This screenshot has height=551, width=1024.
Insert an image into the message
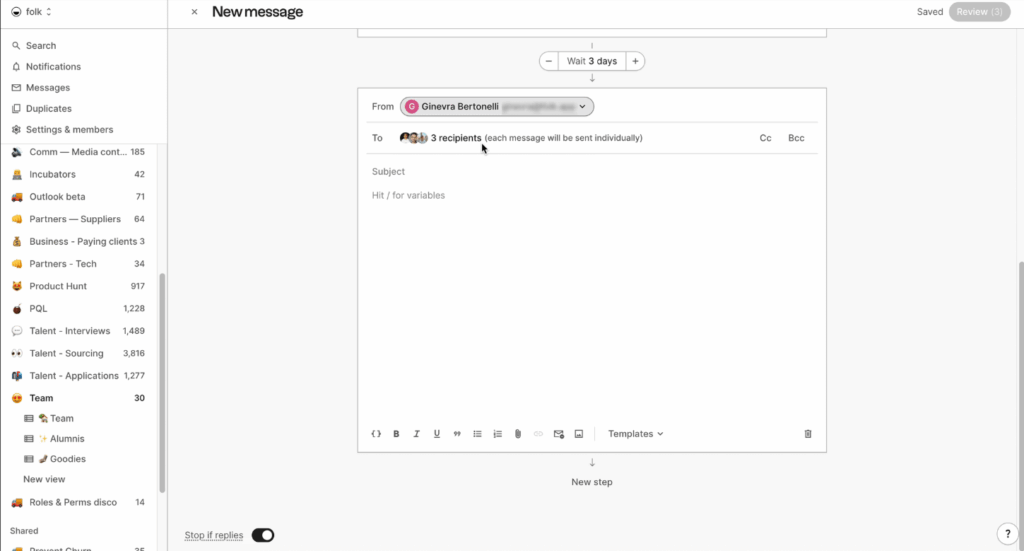[x=579, y=434]
